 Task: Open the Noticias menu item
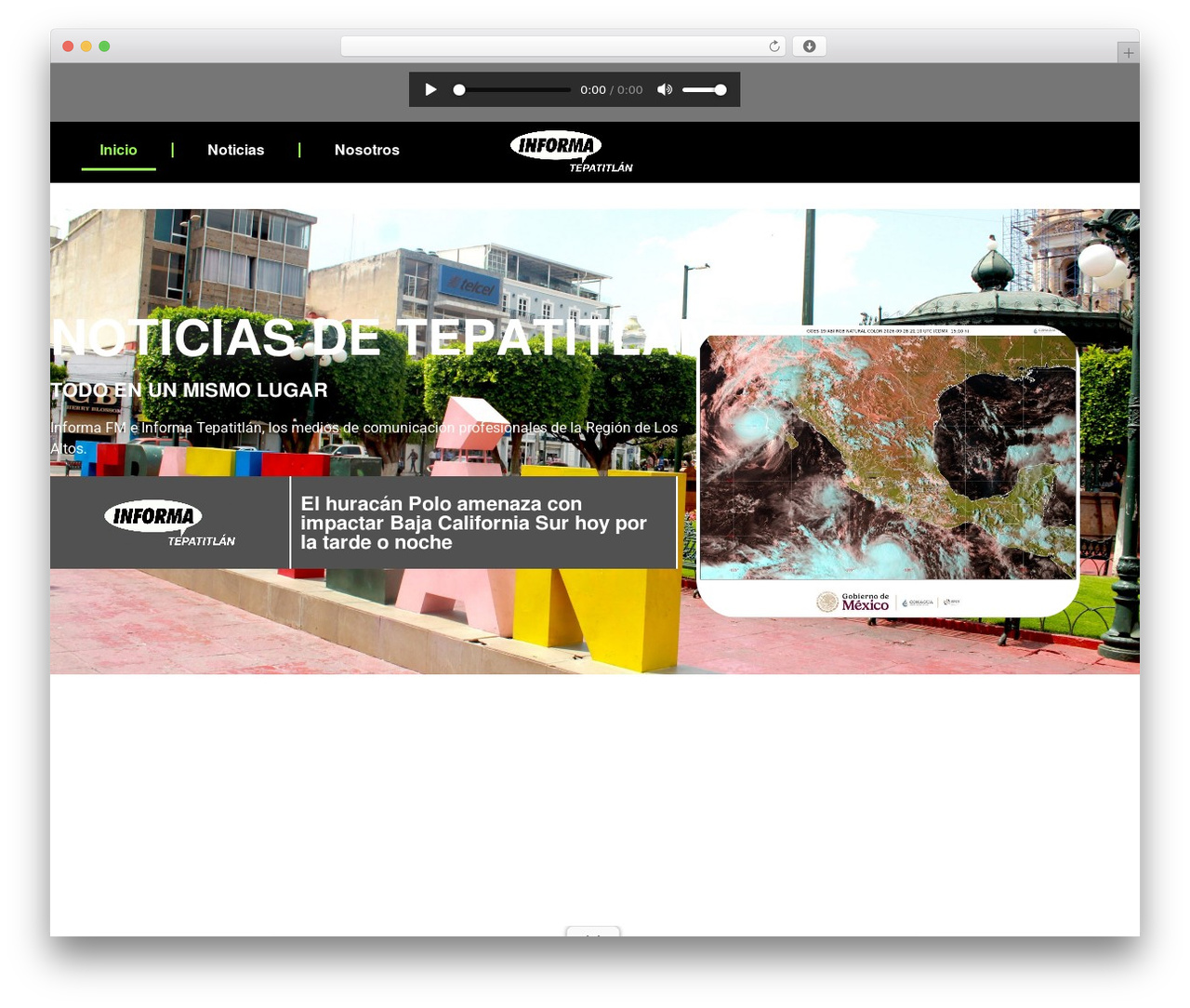click(x=236, y=150)
